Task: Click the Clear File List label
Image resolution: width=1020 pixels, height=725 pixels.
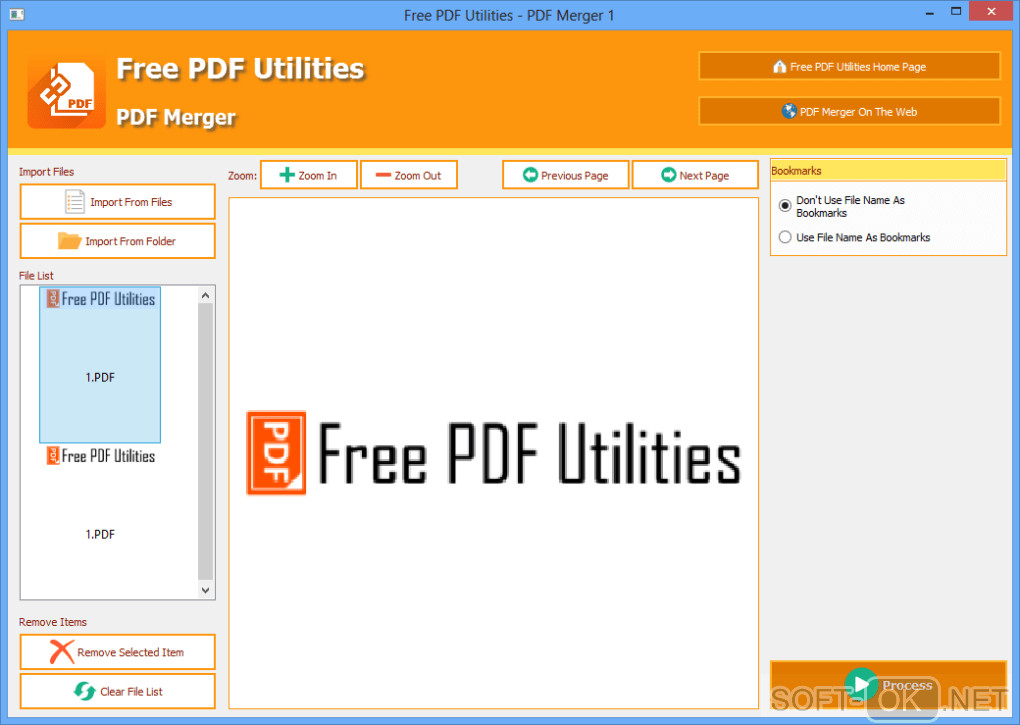Action: pos(131,692)
